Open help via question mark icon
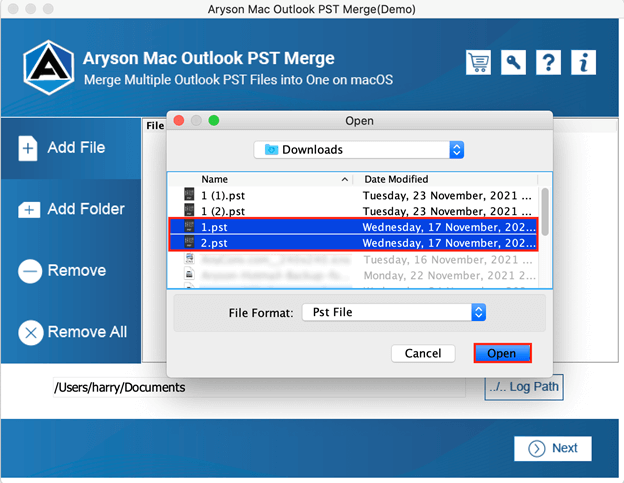 click(x=548, y=62)
